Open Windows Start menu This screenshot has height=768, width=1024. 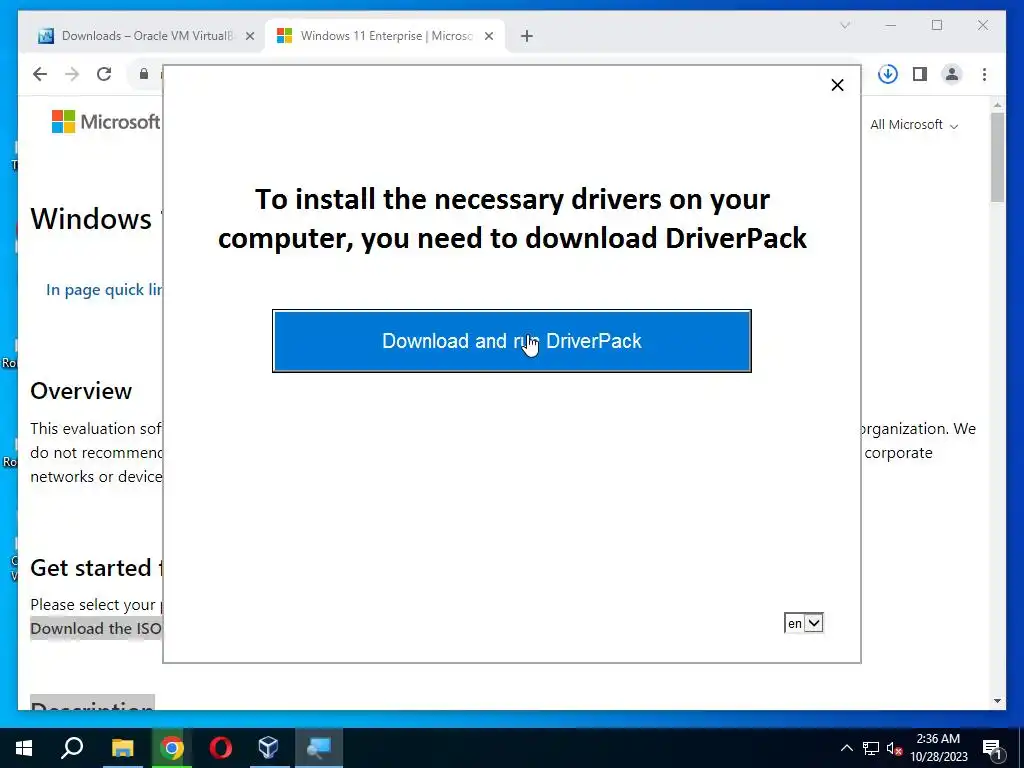tap(24, 748)
